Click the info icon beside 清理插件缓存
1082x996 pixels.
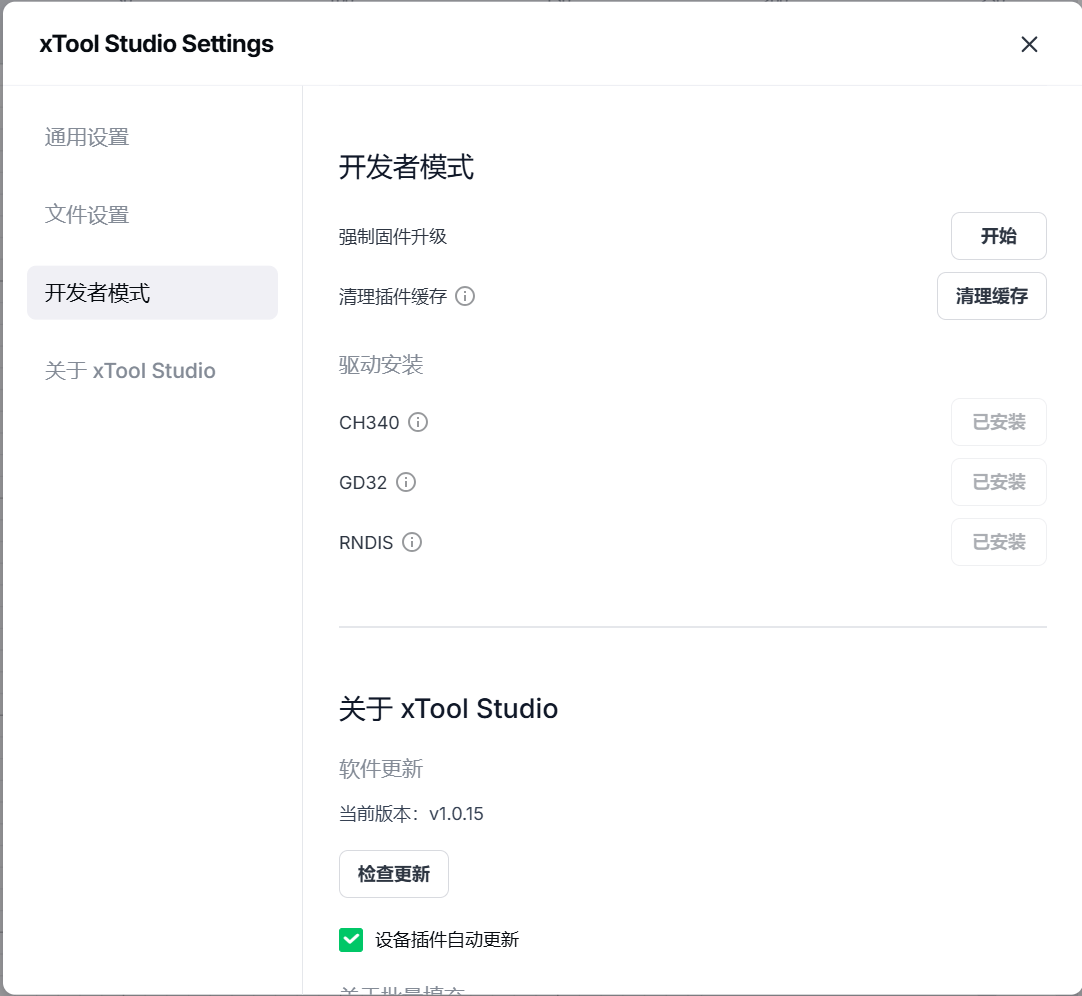[465, 297]
